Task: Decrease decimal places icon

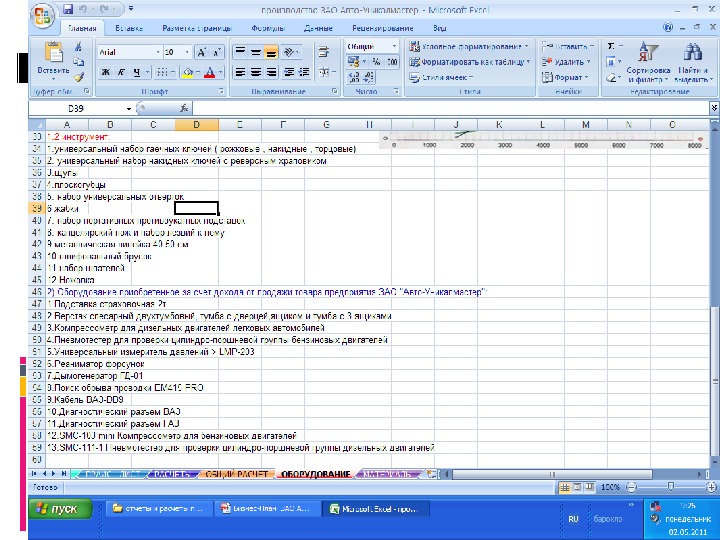Action: point(369,77)
